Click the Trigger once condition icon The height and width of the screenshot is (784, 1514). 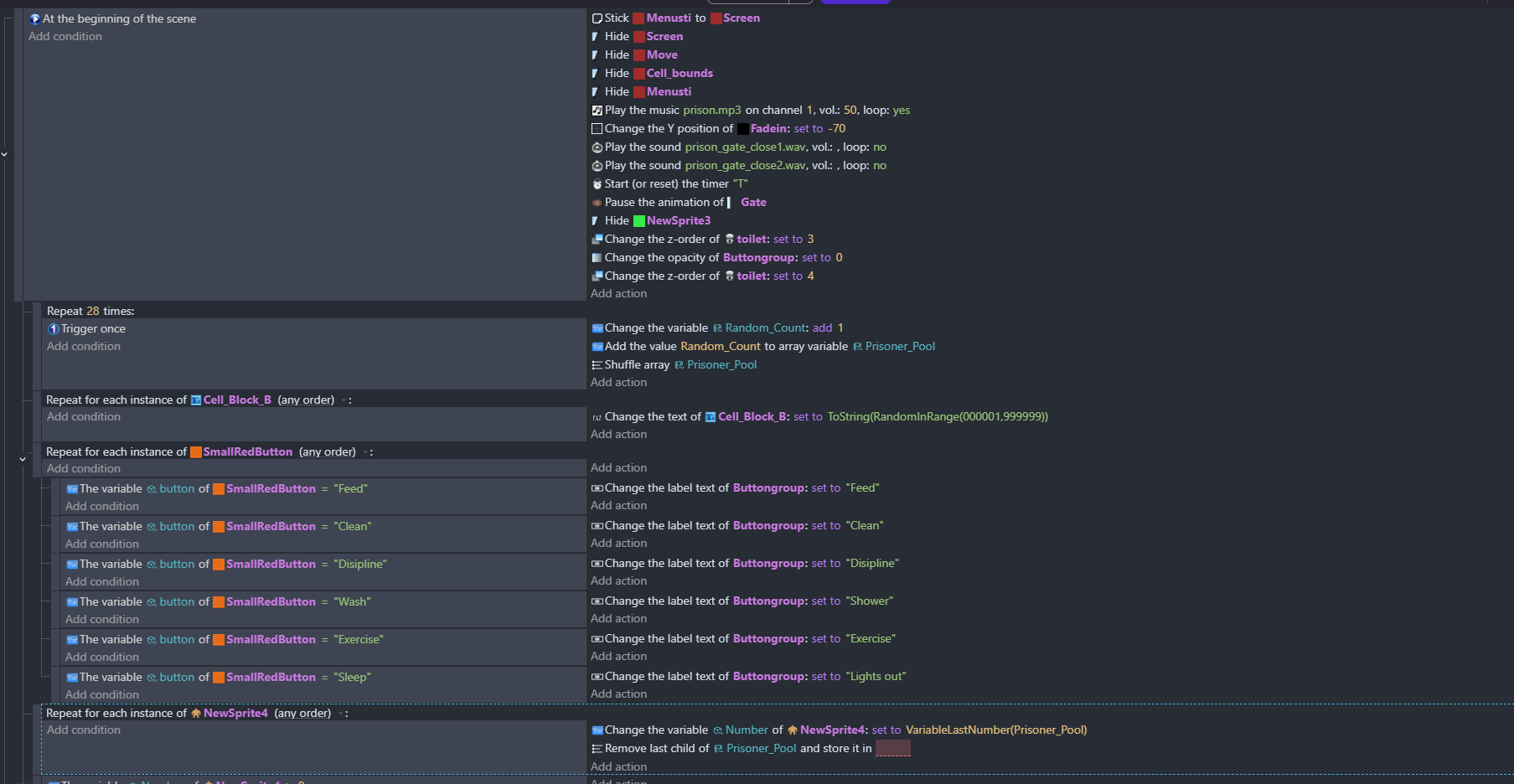(54, 329)
